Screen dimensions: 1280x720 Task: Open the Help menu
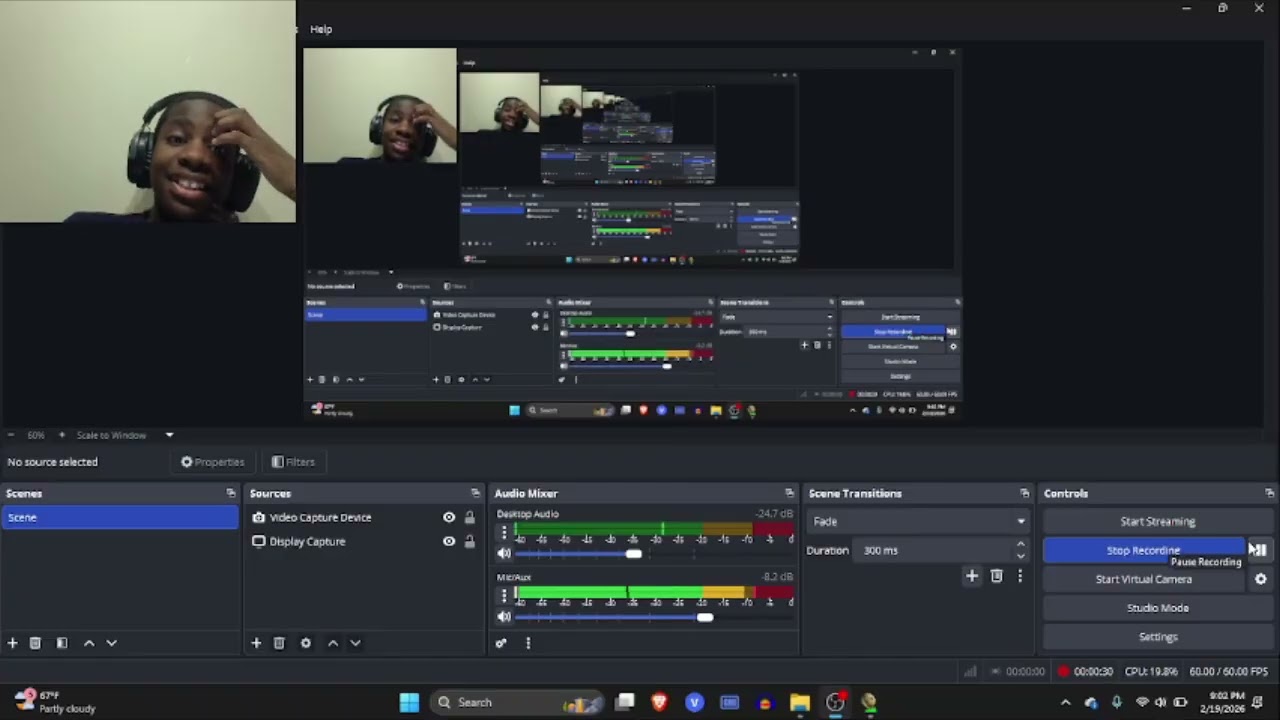click(321, 29)
